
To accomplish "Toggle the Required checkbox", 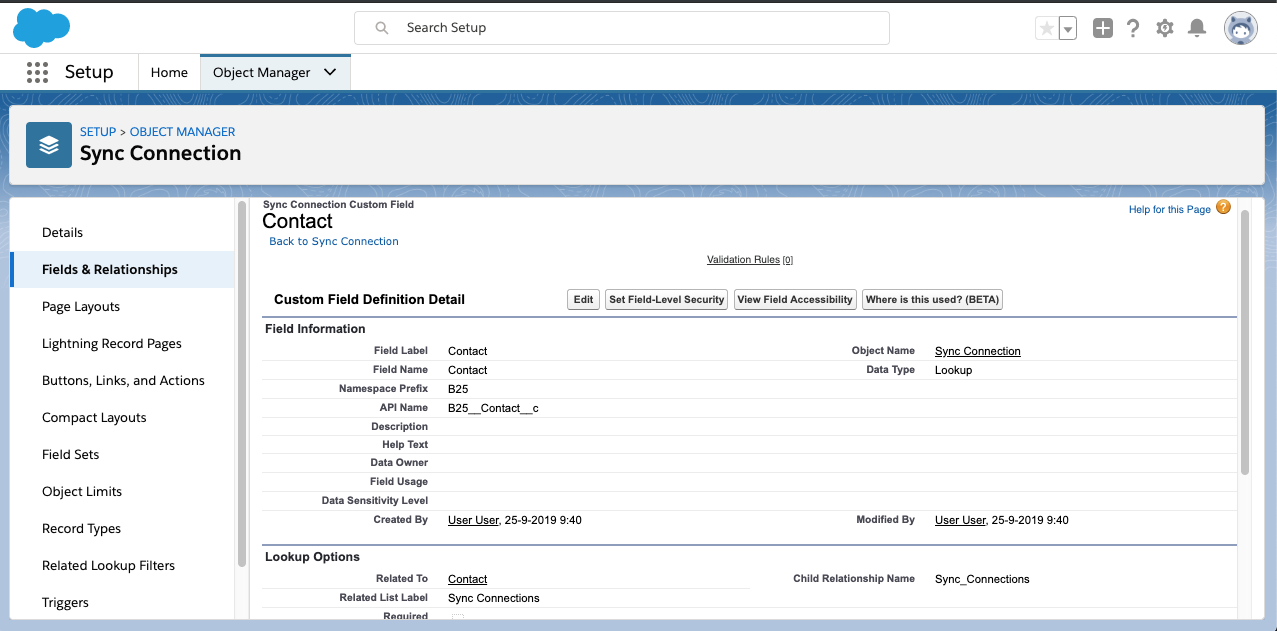I will 458,619.
